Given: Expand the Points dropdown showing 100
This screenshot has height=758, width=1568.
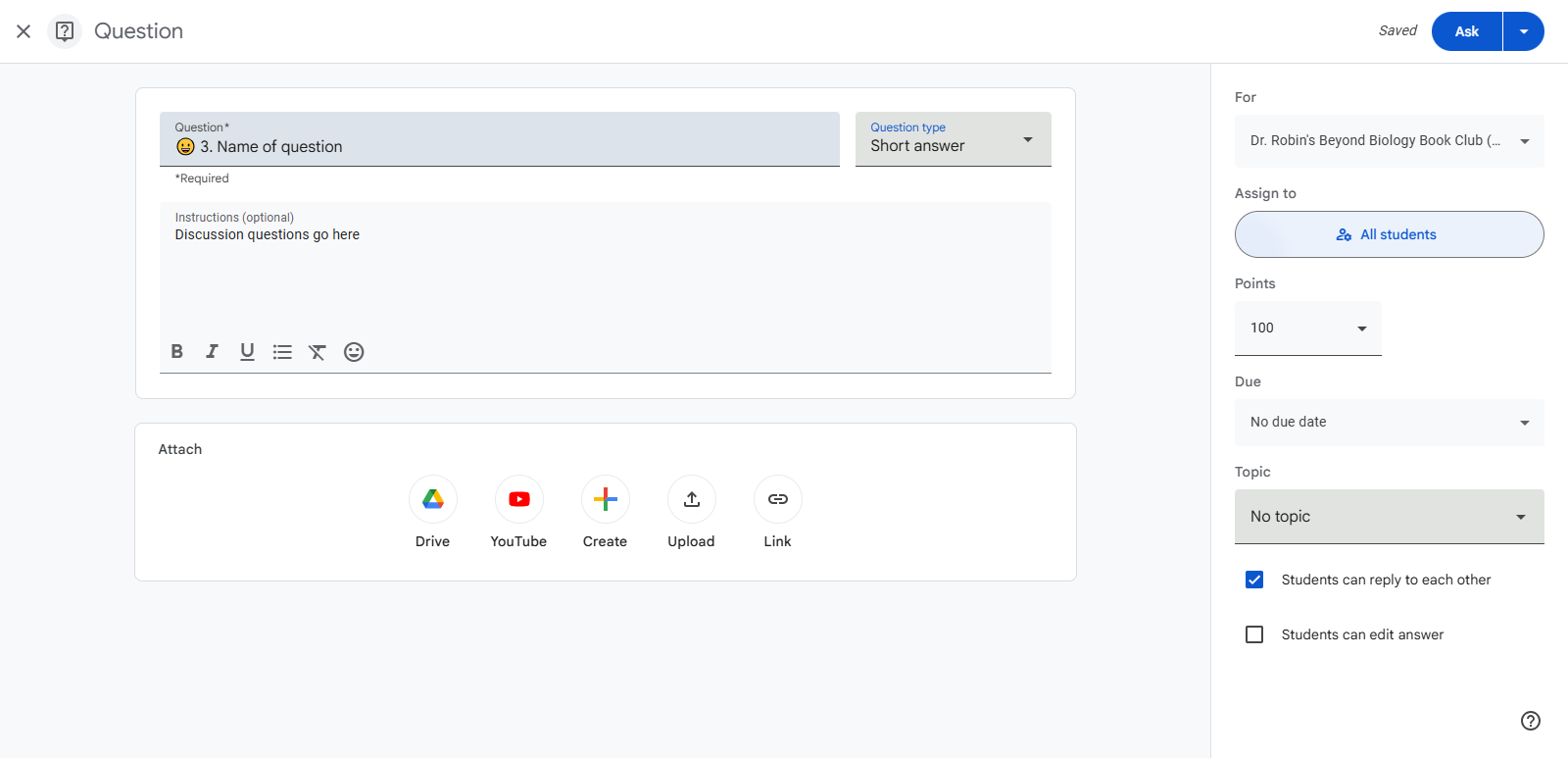Looking at the screenshot, I should (1308, 328).
